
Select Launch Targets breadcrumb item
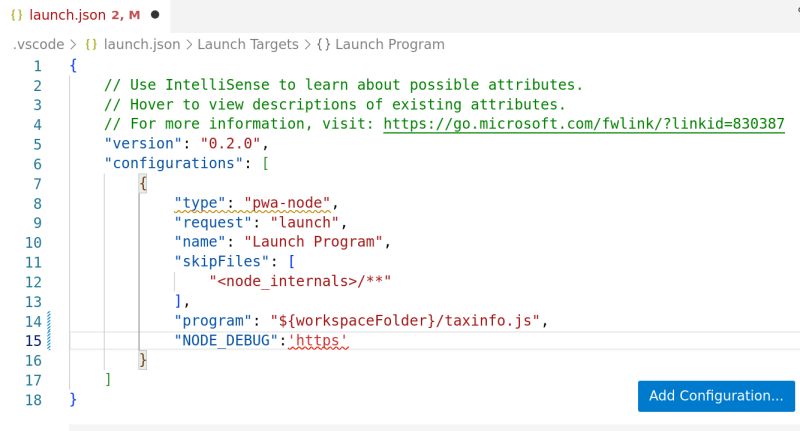click(248, 44)
